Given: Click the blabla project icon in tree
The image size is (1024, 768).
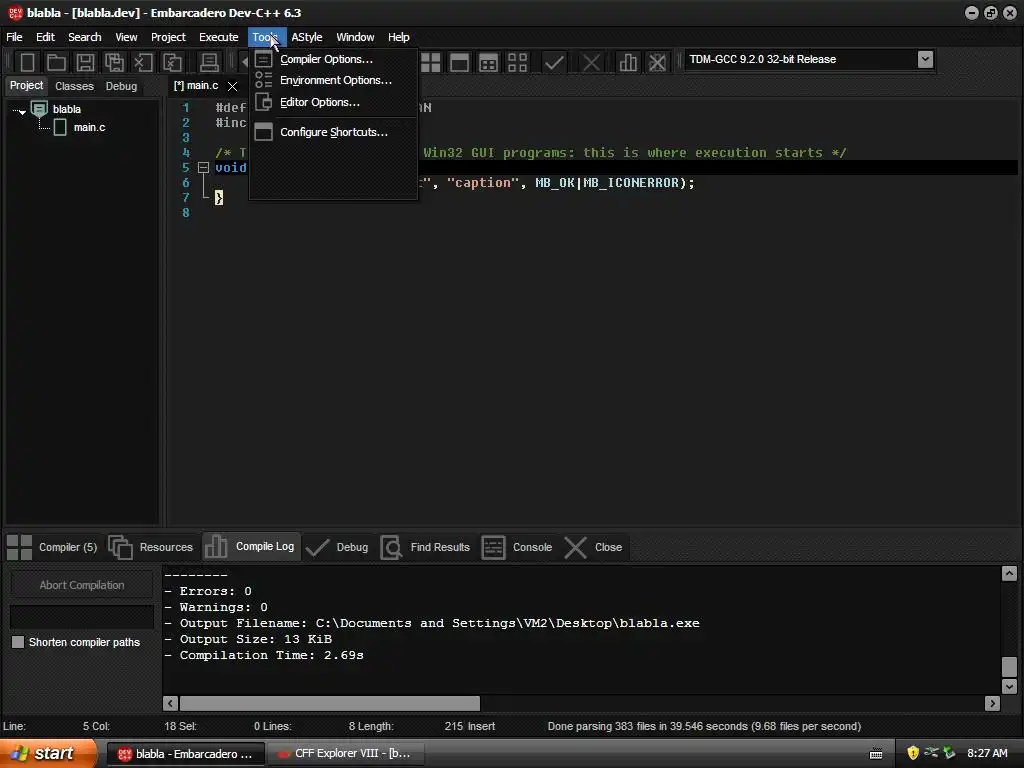Looking at the screenshot, I should [39, 109].
